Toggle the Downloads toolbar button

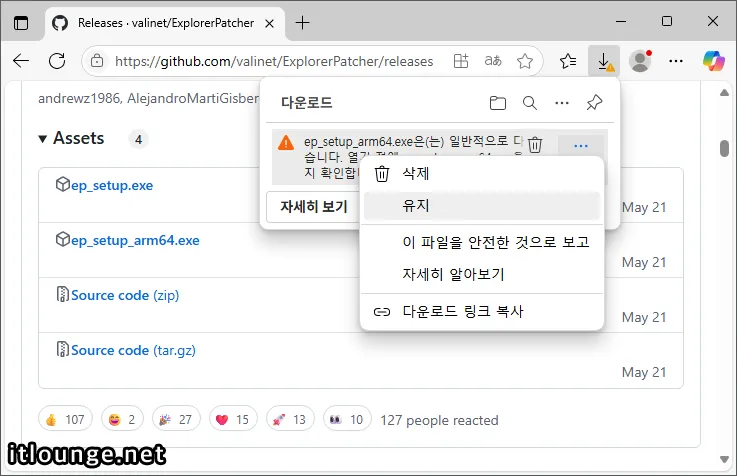pos(604,61)
